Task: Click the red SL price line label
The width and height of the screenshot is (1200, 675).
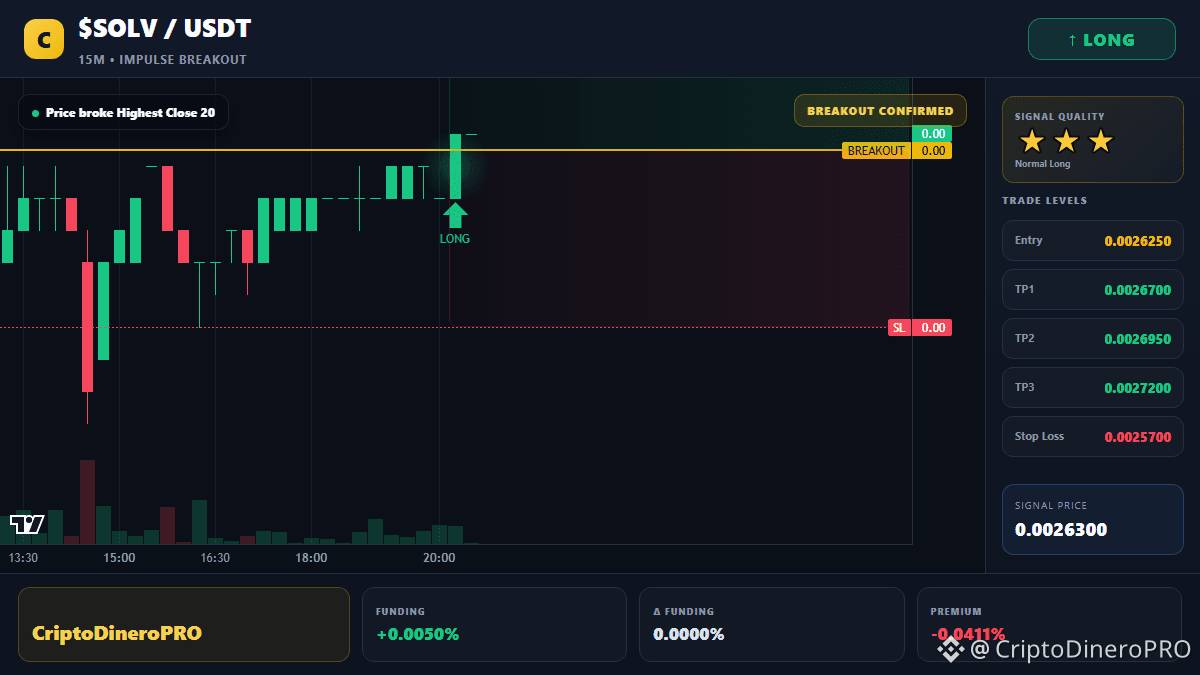Action: (899, 328)
